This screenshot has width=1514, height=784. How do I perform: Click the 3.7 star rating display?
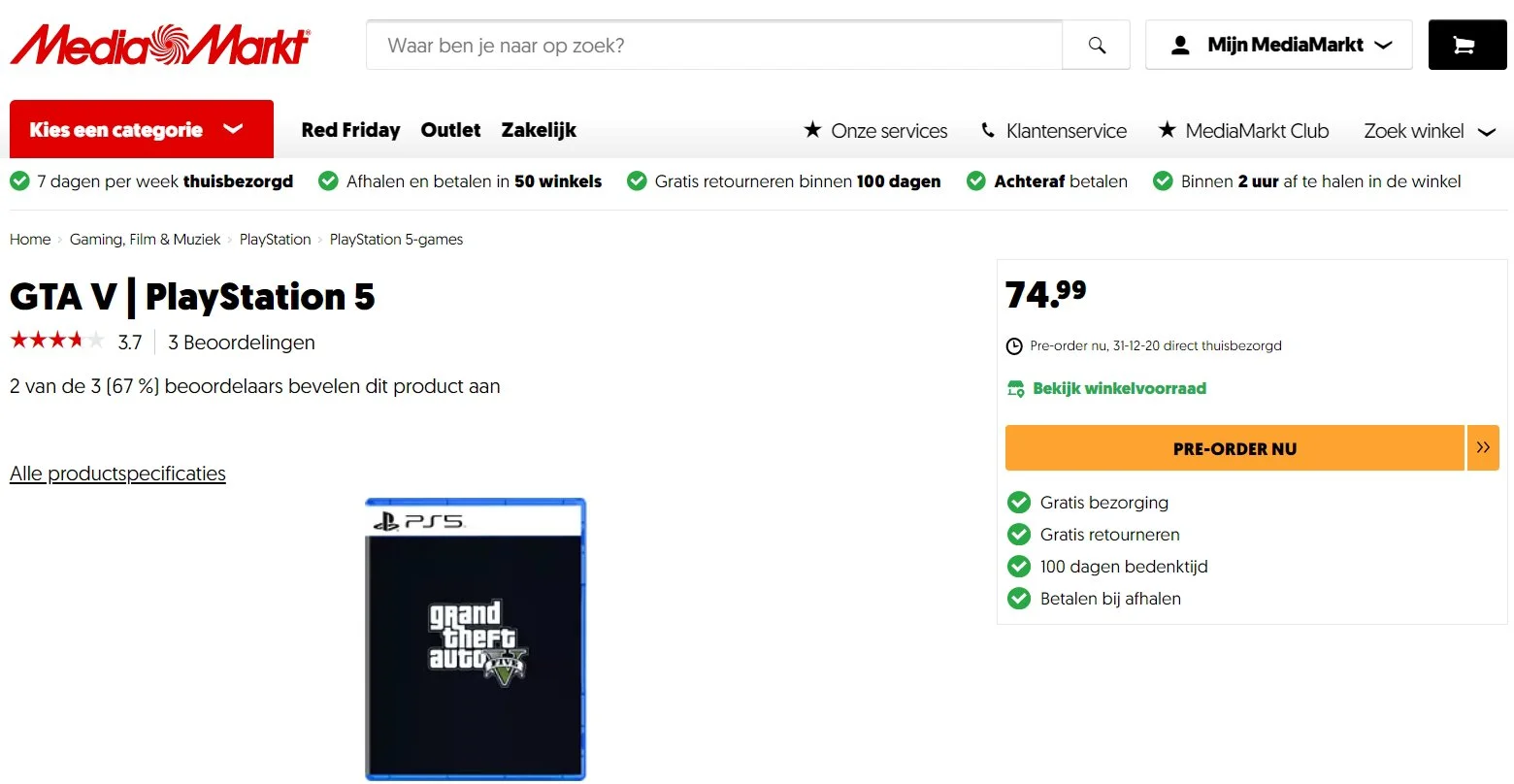point(75,342)
